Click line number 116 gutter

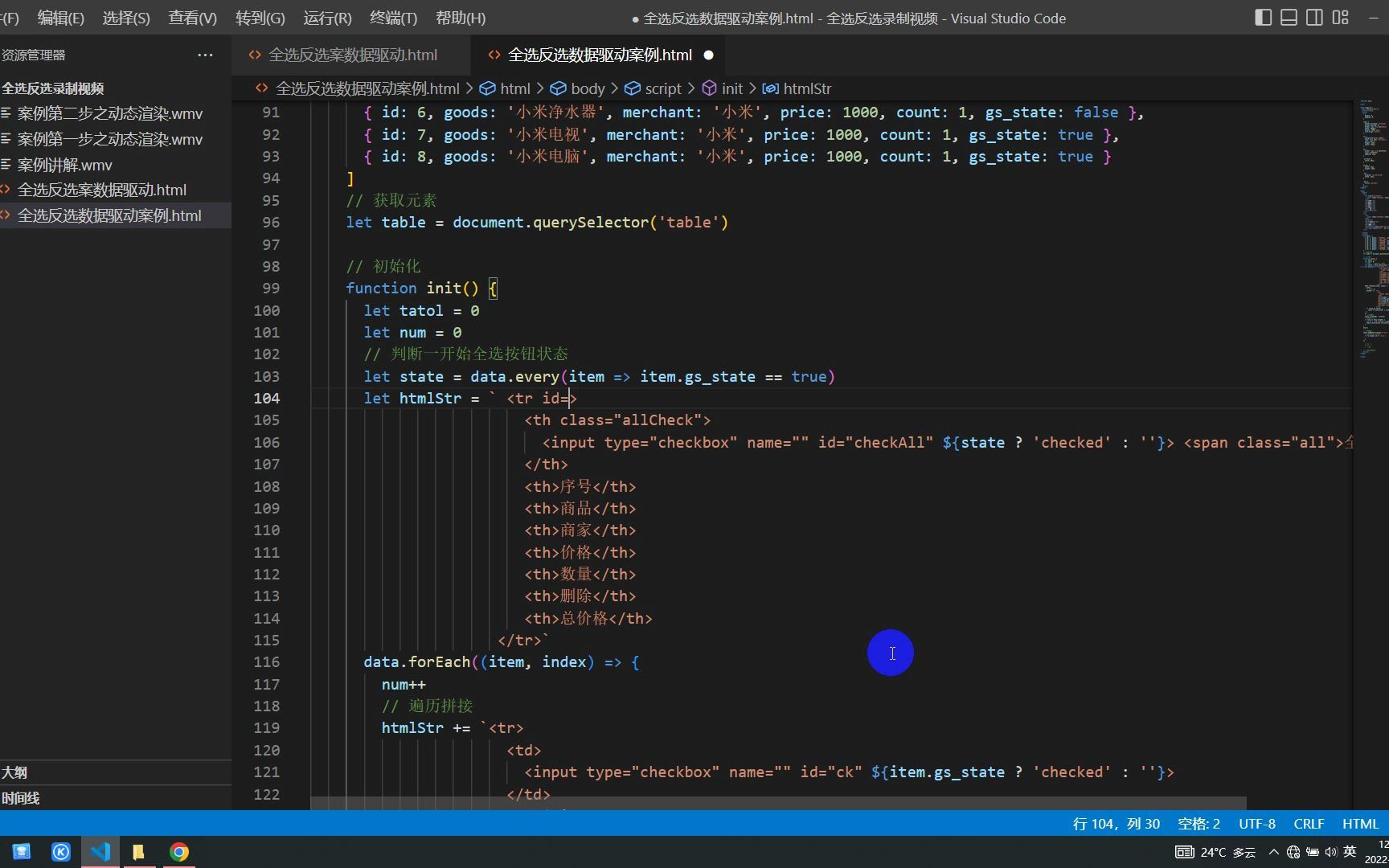point(267,661)
